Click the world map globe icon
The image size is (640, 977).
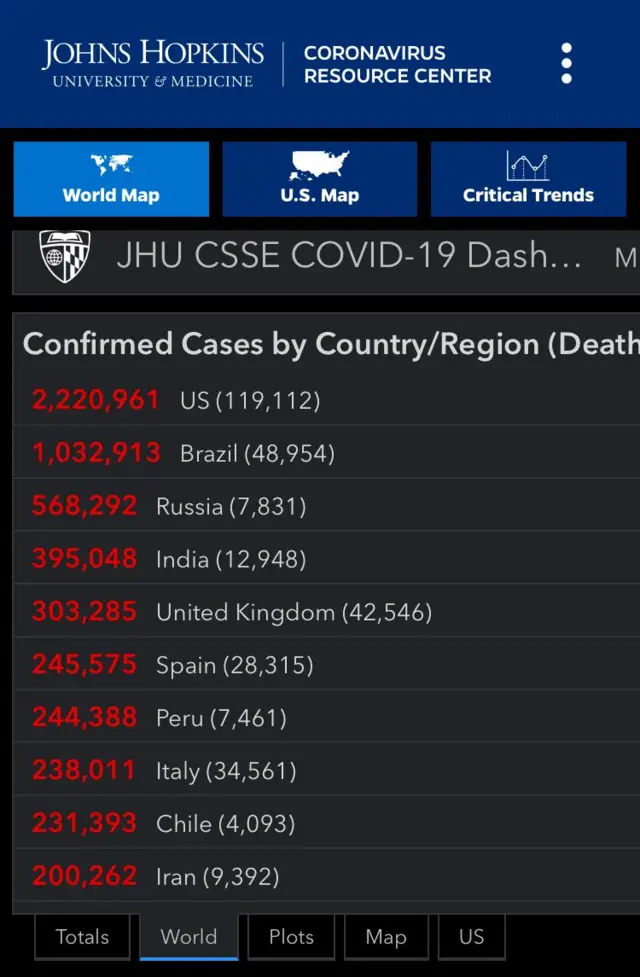[112, 165]
